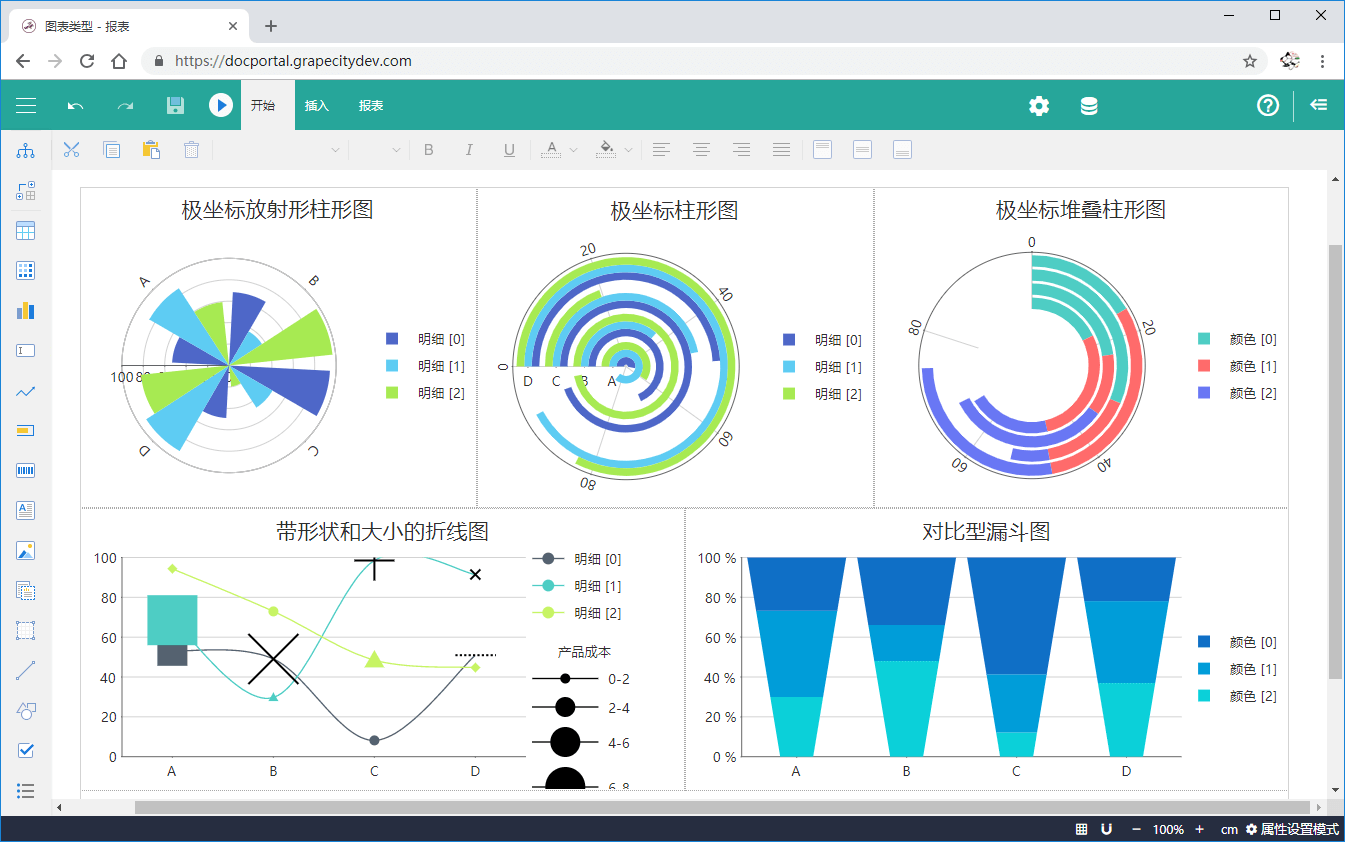Align text left
Screen dimensions: 1345x842
pyautogui.click(x=661, y=150)
